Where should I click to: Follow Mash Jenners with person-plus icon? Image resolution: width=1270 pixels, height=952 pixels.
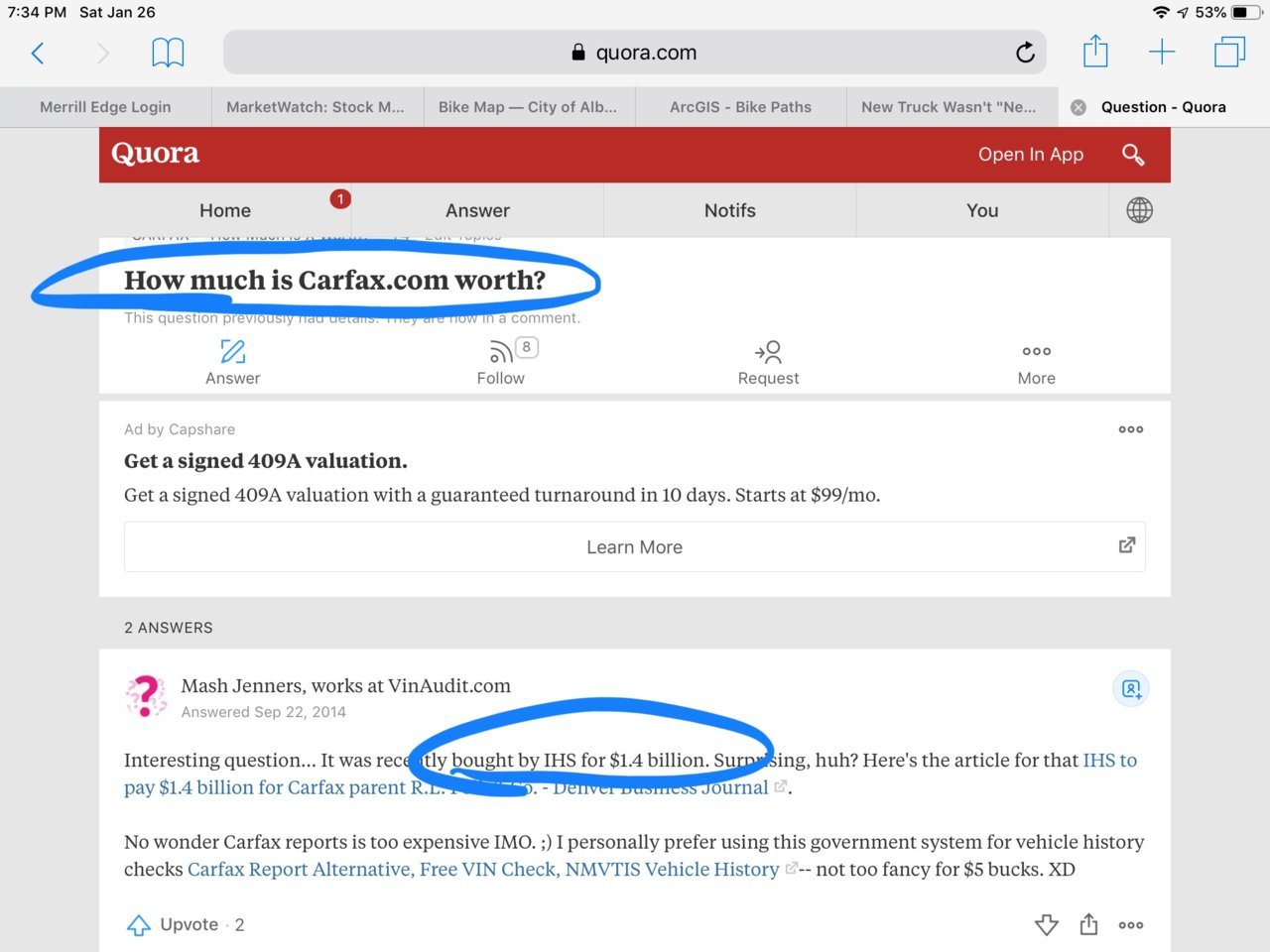(x=1131, y=688)
